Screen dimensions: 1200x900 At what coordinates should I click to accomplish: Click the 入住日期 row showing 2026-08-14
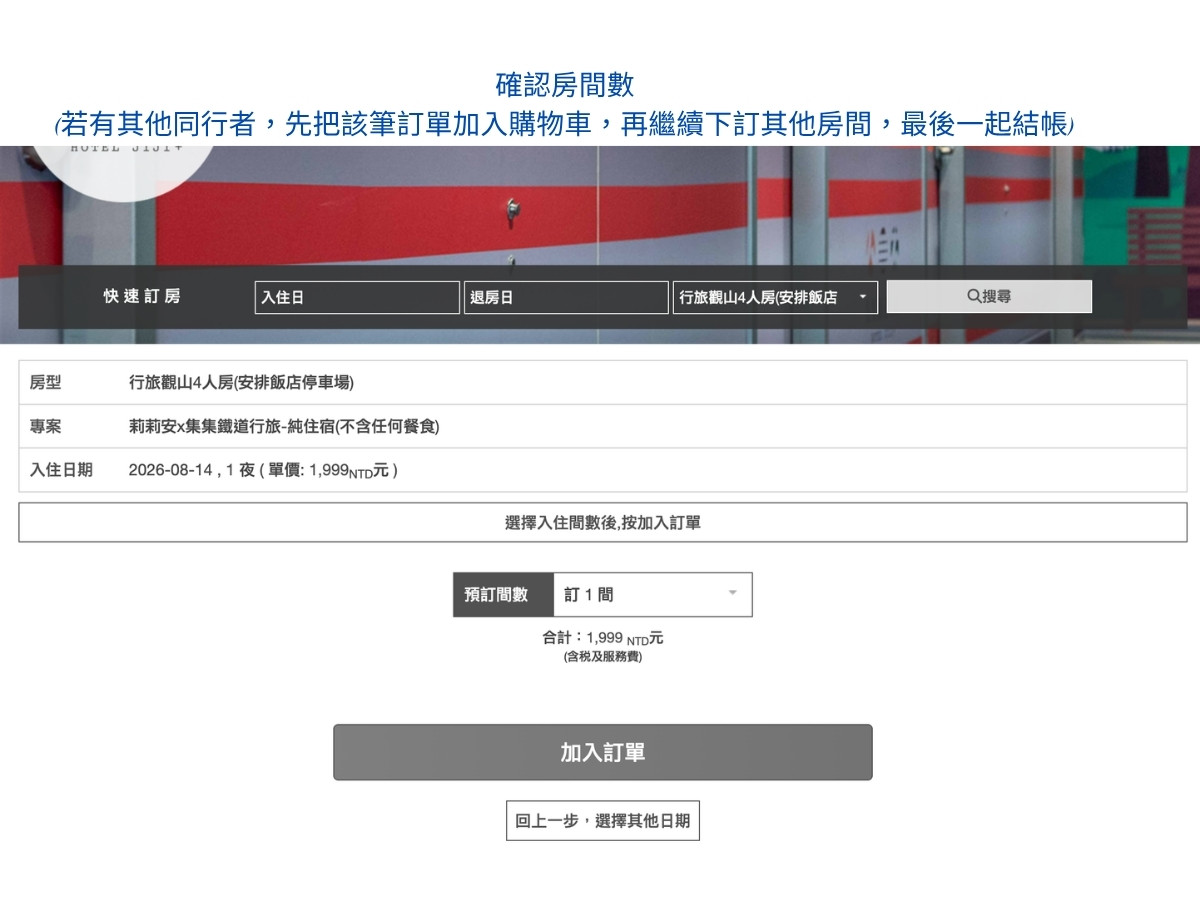[600, 470]
